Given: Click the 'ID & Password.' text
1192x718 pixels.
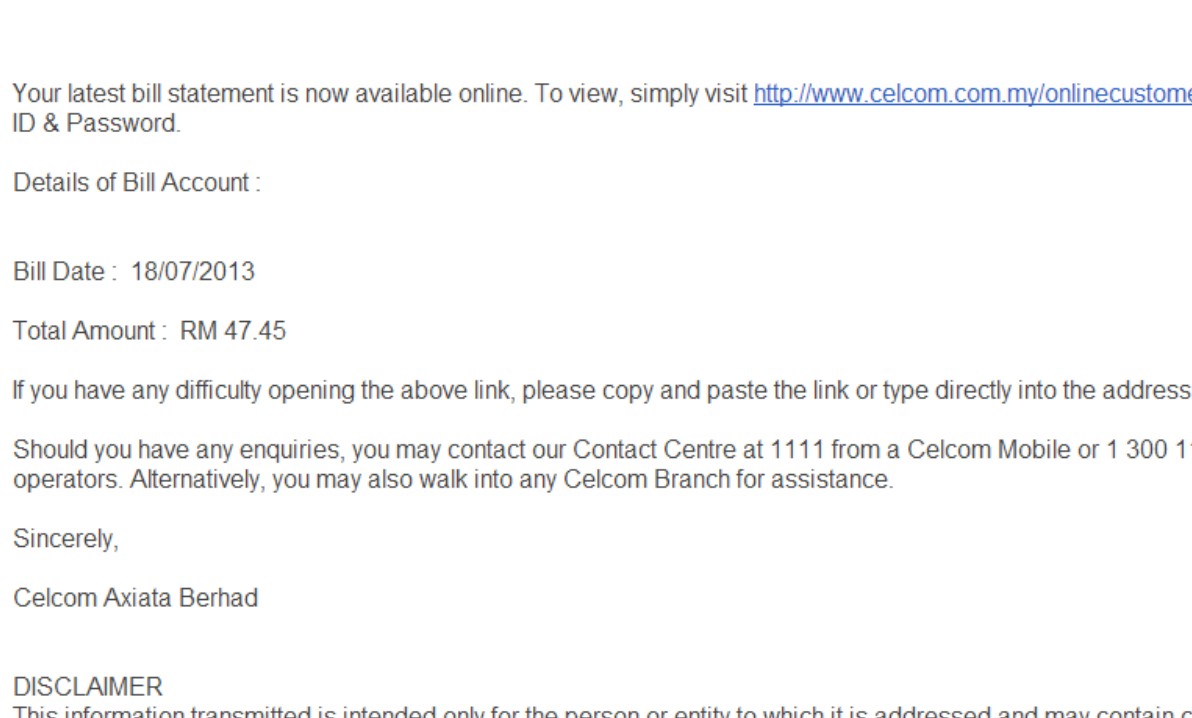Looking at the screenshot, I should pyautogui.click(x=96, y=124).
